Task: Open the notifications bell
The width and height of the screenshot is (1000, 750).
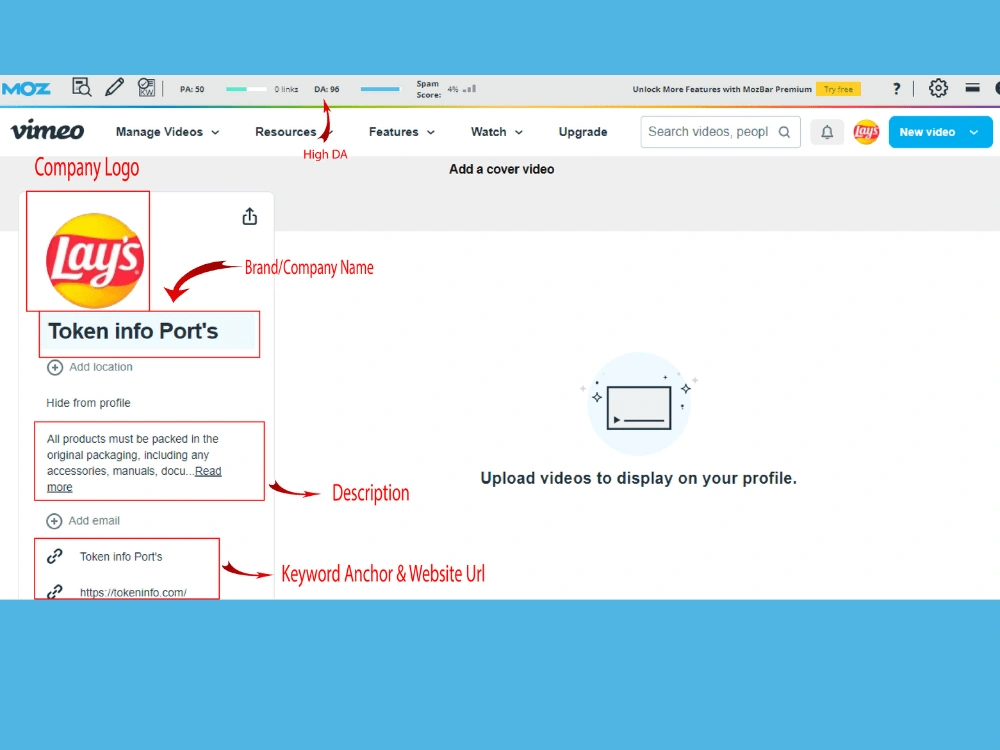Action: coord(827,132)
